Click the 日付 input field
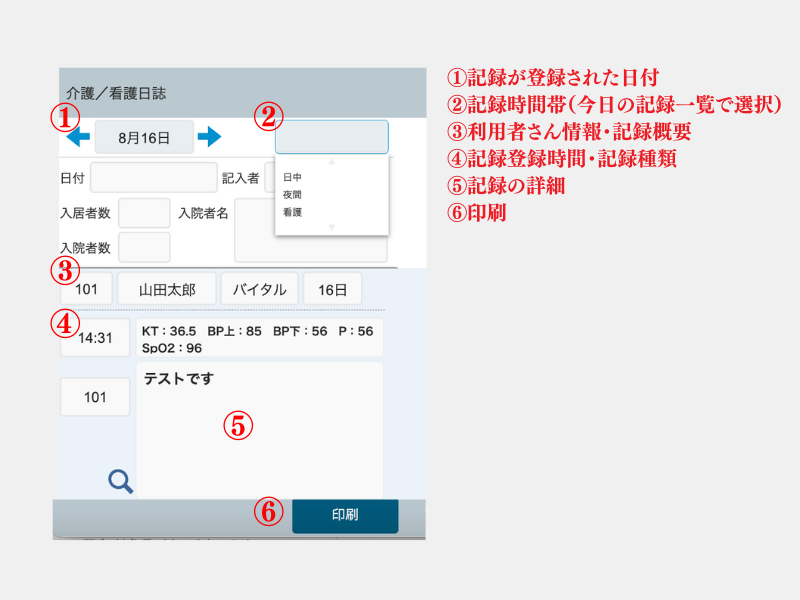 153,178
